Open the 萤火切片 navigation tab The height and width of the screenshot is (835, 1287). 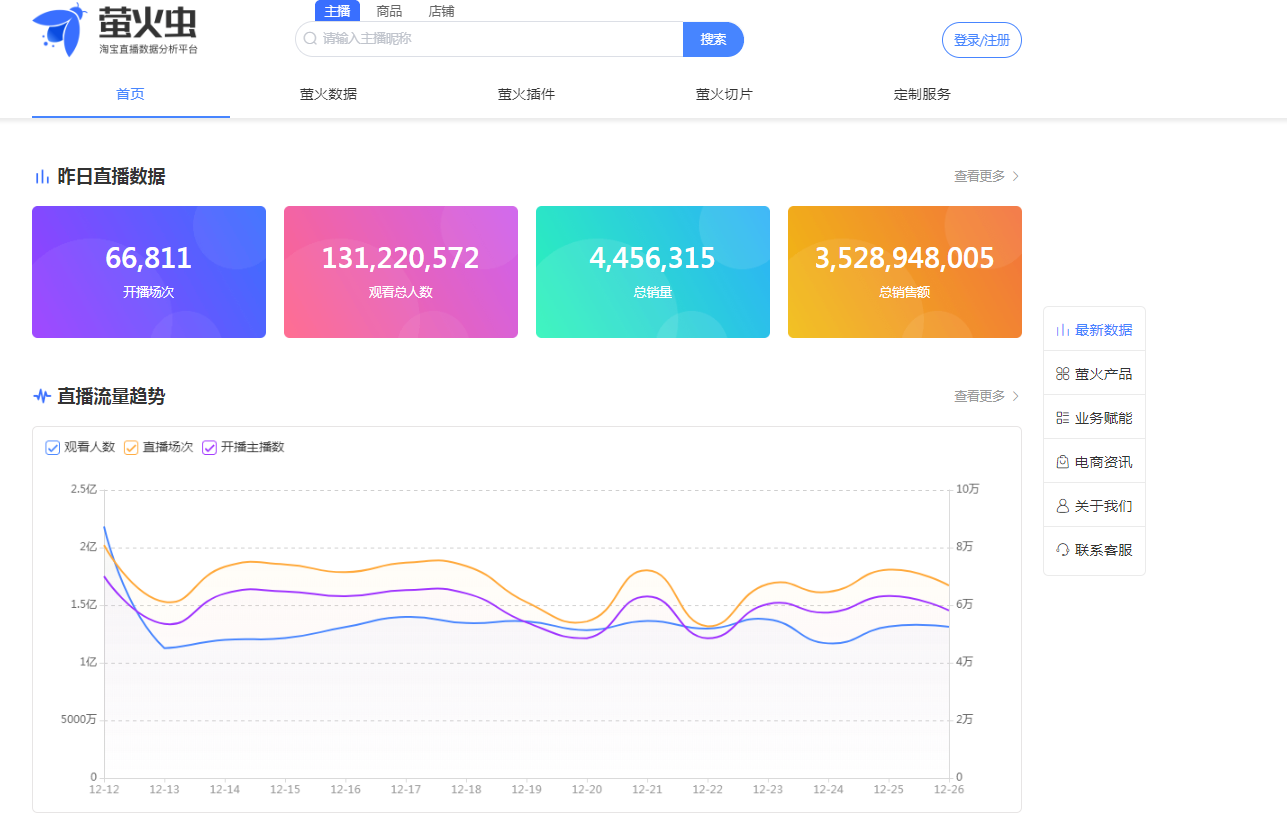(x=724, y=94)
